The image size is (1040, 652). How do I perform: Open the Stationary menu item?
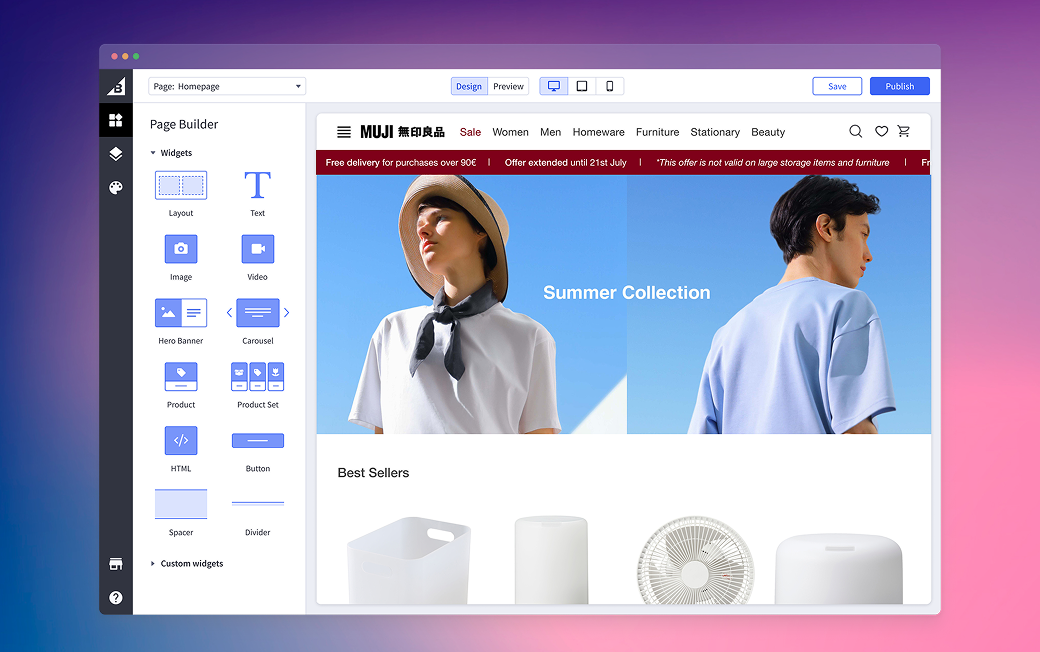(715, 132)
